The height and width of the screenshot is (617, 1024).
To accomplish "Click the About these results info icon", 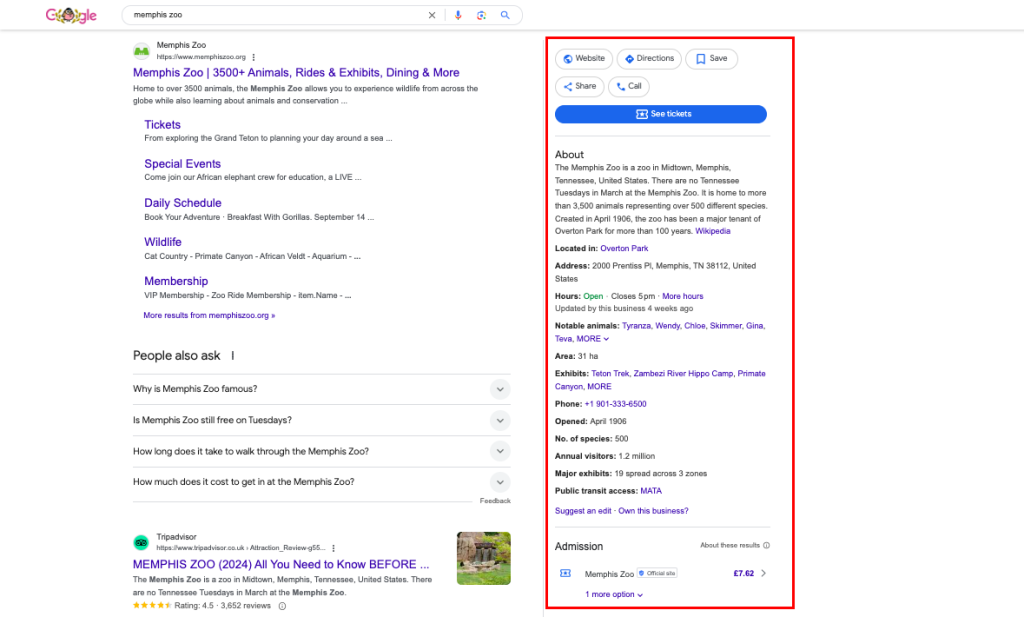I will [766, 545].
